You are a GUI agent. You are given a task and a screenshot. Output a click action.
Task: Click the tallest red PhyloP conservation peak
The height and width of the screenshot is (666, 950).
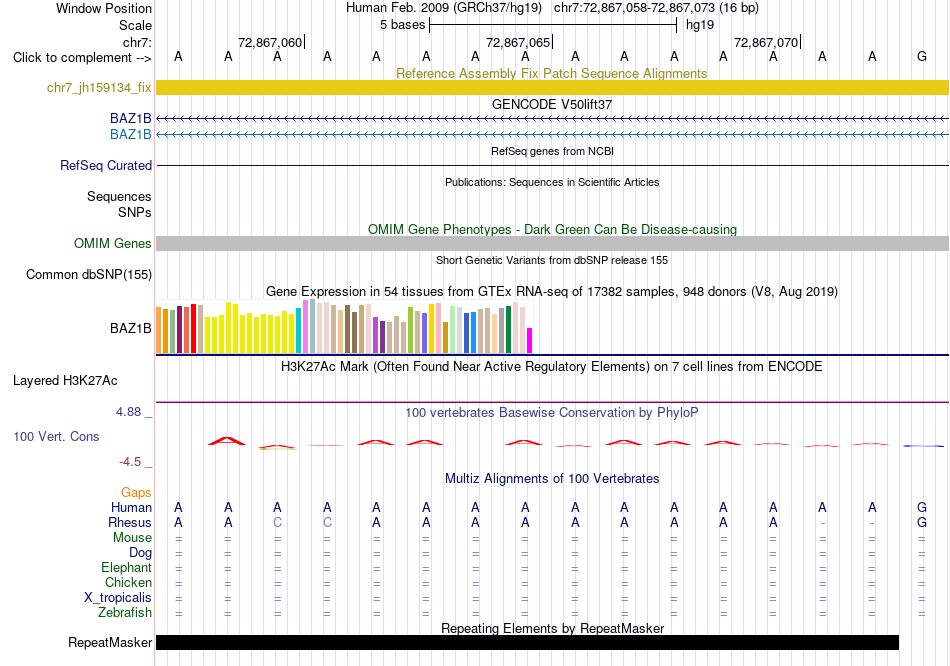point(227,441)
